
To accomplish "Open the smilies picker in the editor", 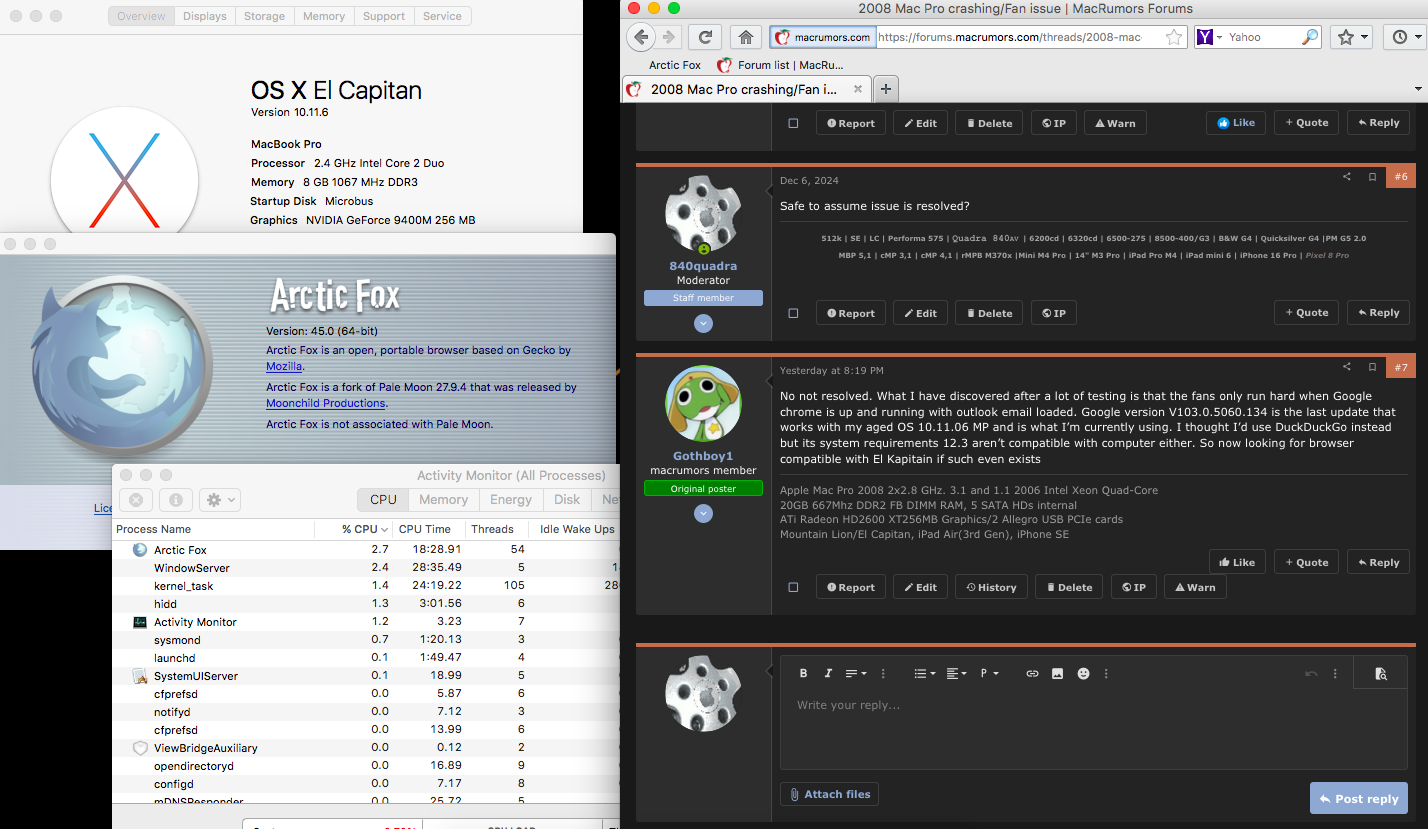I will tap(1083, 674).
